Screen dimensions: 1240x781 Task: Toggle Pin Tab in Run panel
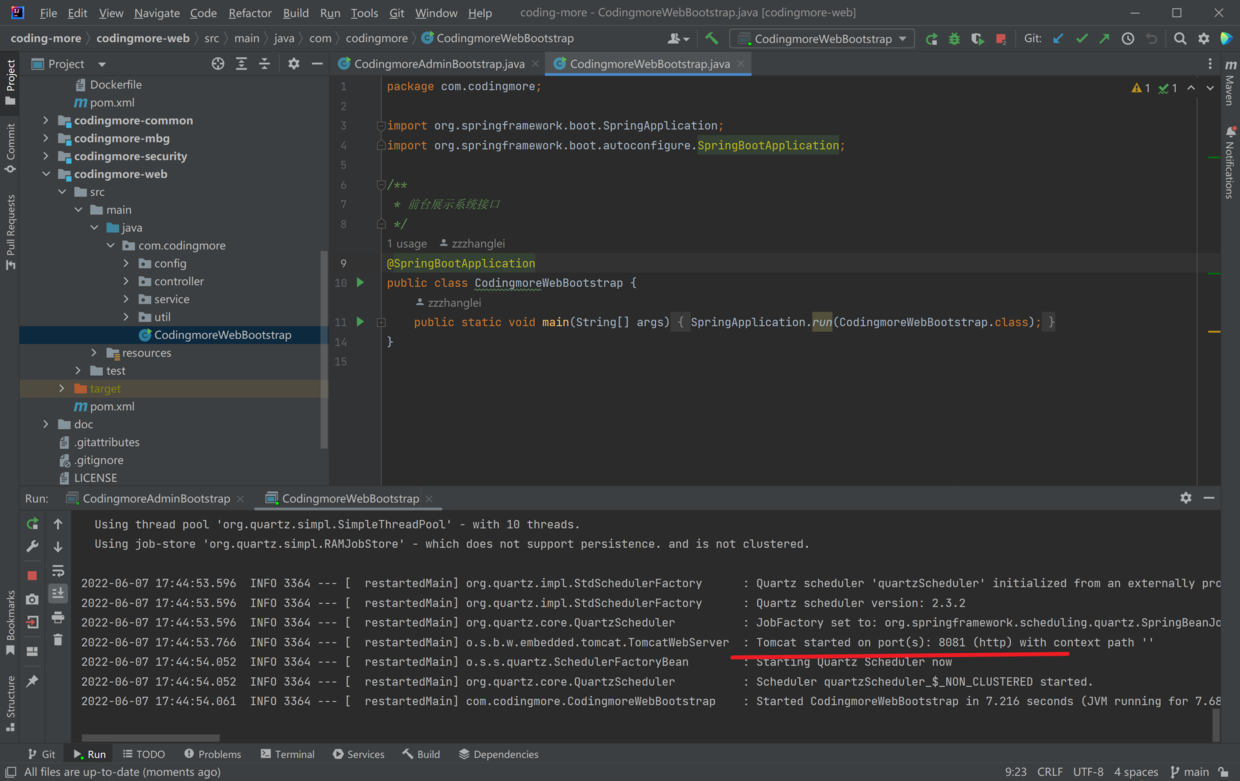click(x=32, y=681)
